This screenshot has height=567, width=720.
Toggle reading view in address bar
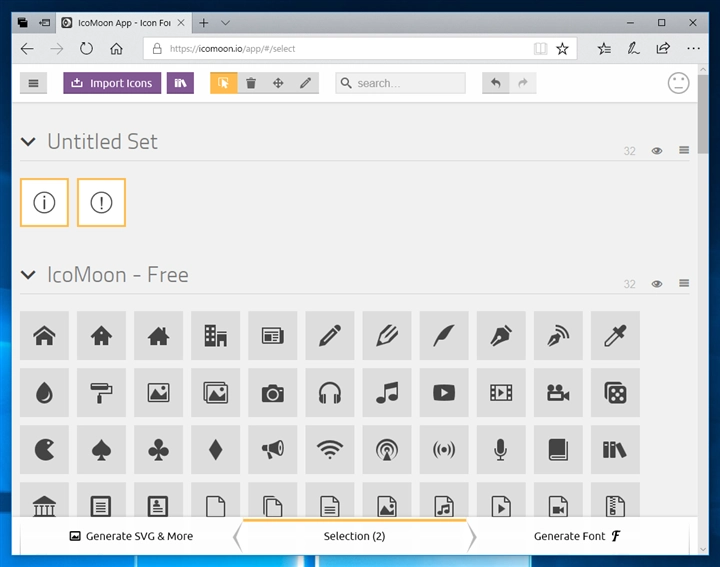coord(540,49)
